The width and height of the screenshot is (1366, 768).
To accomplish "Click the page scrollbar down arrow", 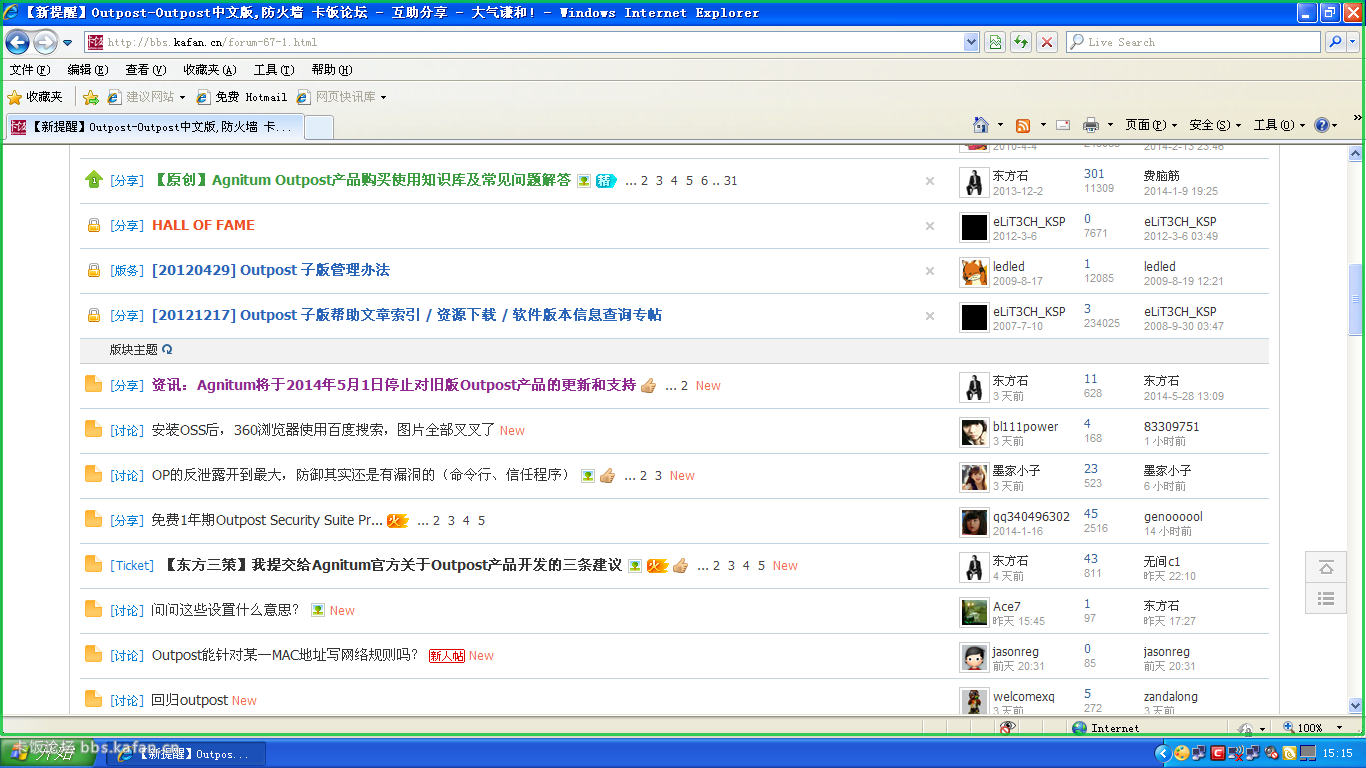I will [1356, 704].
